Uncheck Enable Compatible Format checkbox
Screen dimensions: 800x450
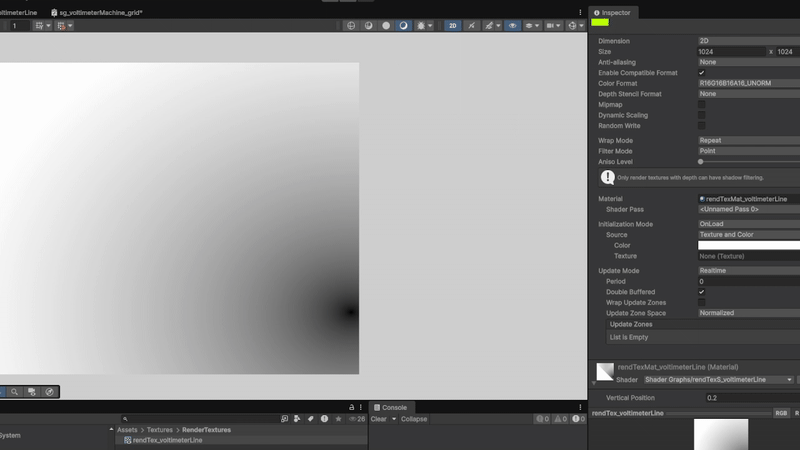(701, 73)
